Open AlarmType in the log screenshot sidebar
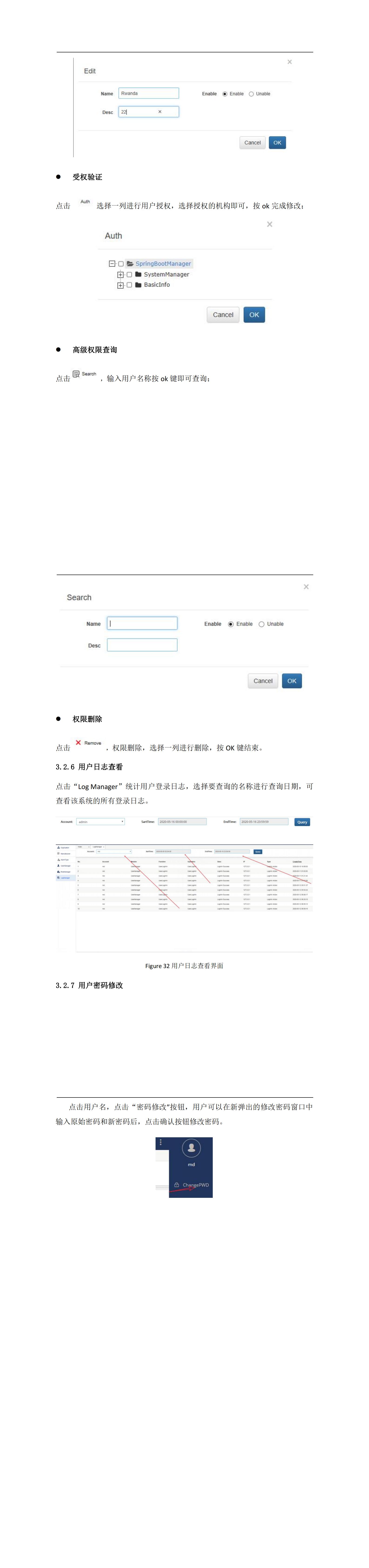The height and width of the screenshot is (1568, 369). point(63,860)
